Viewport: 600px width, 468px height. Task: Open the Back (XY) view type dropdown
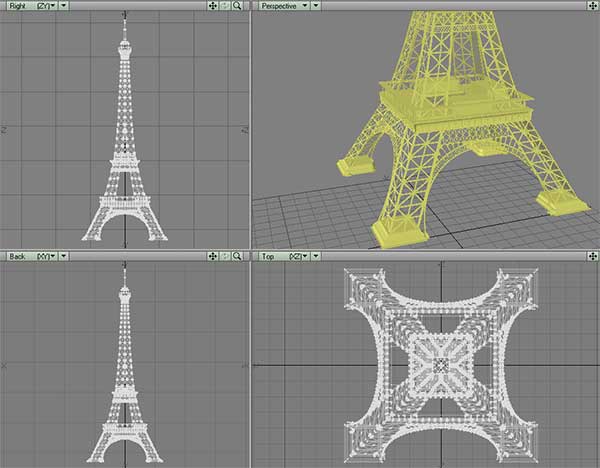32,256
